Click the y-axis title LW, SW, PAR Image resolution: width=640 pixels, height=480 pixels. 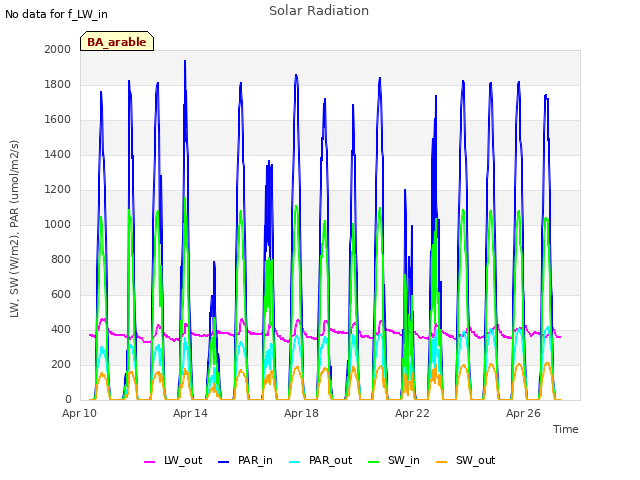pyautogui.click(x=14, y=229)
